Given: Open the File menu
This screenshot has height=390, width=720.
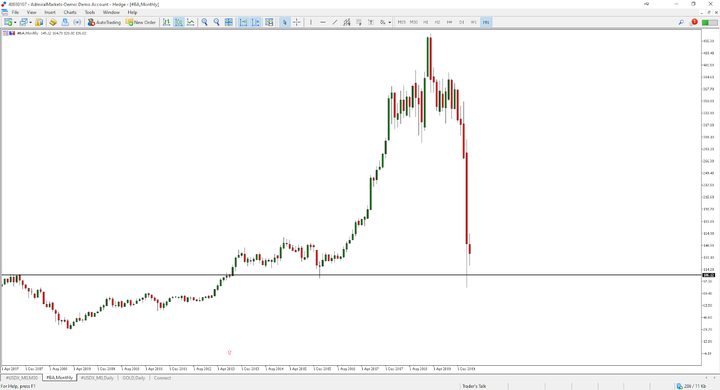Looking at the screenshot, I should [x=15, y=12].
